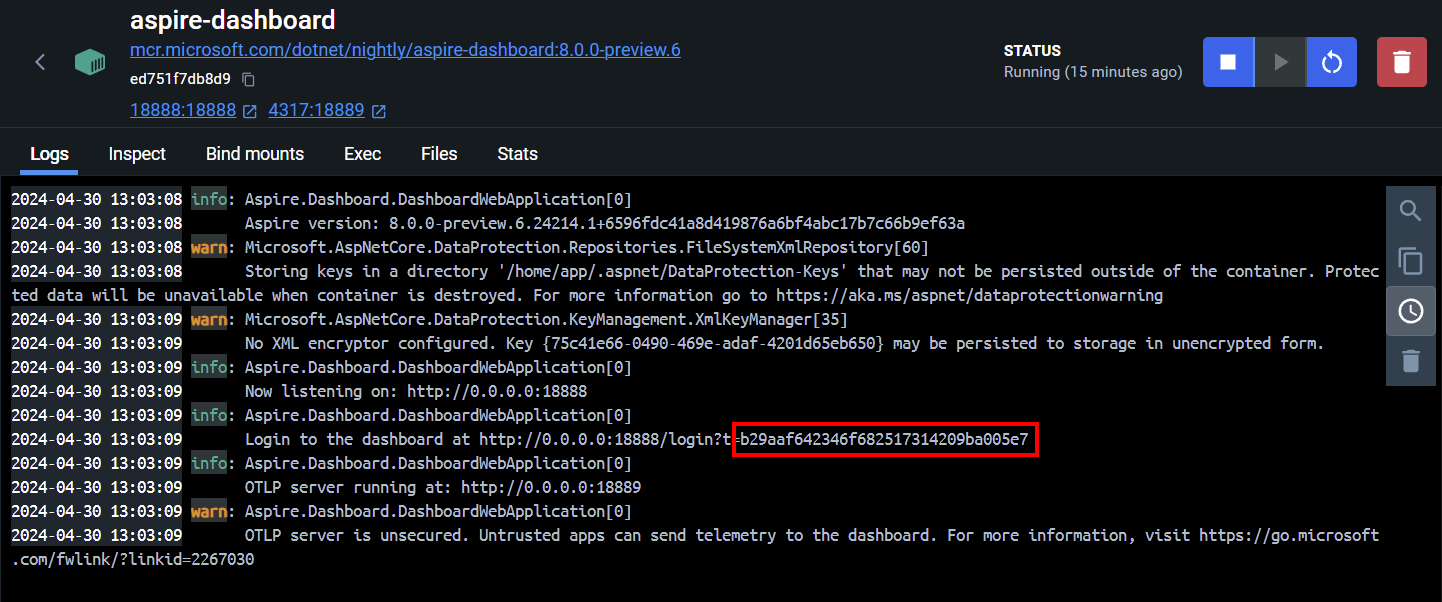The width and height of the screenshot is (1442, 602).
Task: Open the log search magnifier
Action: [1410, 211]
